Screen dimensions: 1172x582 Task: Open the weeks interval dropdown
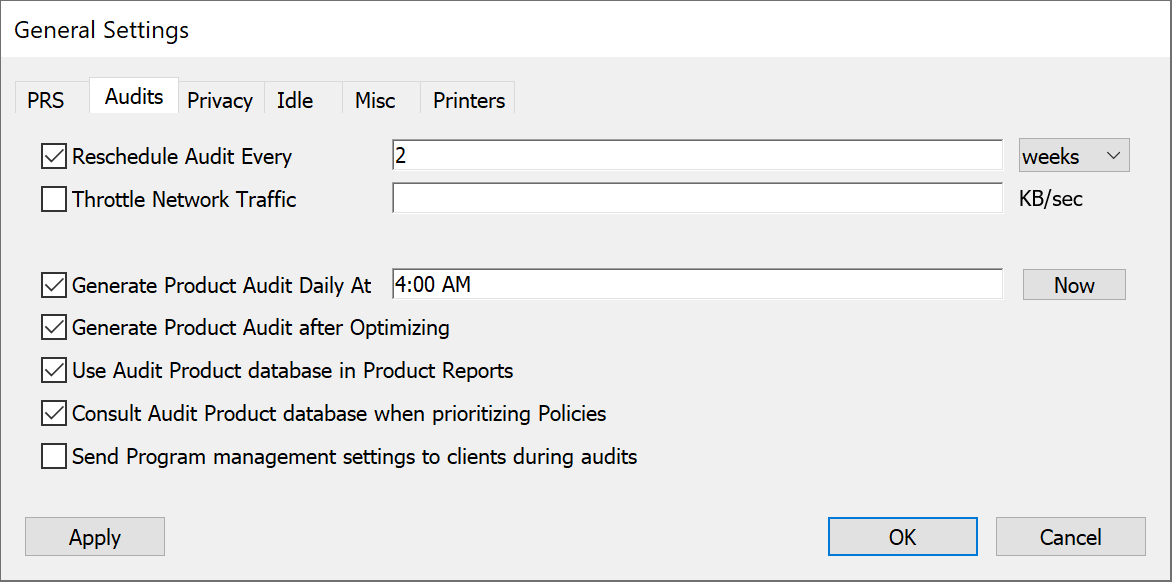pyautogui.click(x=1074, y=156)
